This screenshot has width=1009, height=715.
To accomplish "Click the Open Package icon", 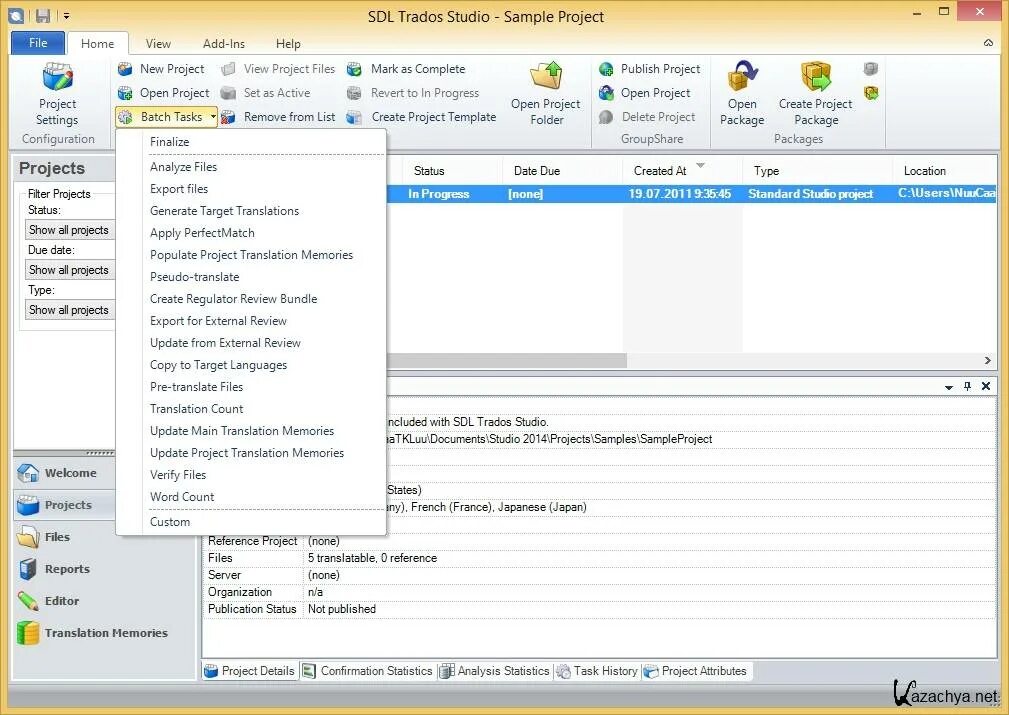I will (742, 76).
